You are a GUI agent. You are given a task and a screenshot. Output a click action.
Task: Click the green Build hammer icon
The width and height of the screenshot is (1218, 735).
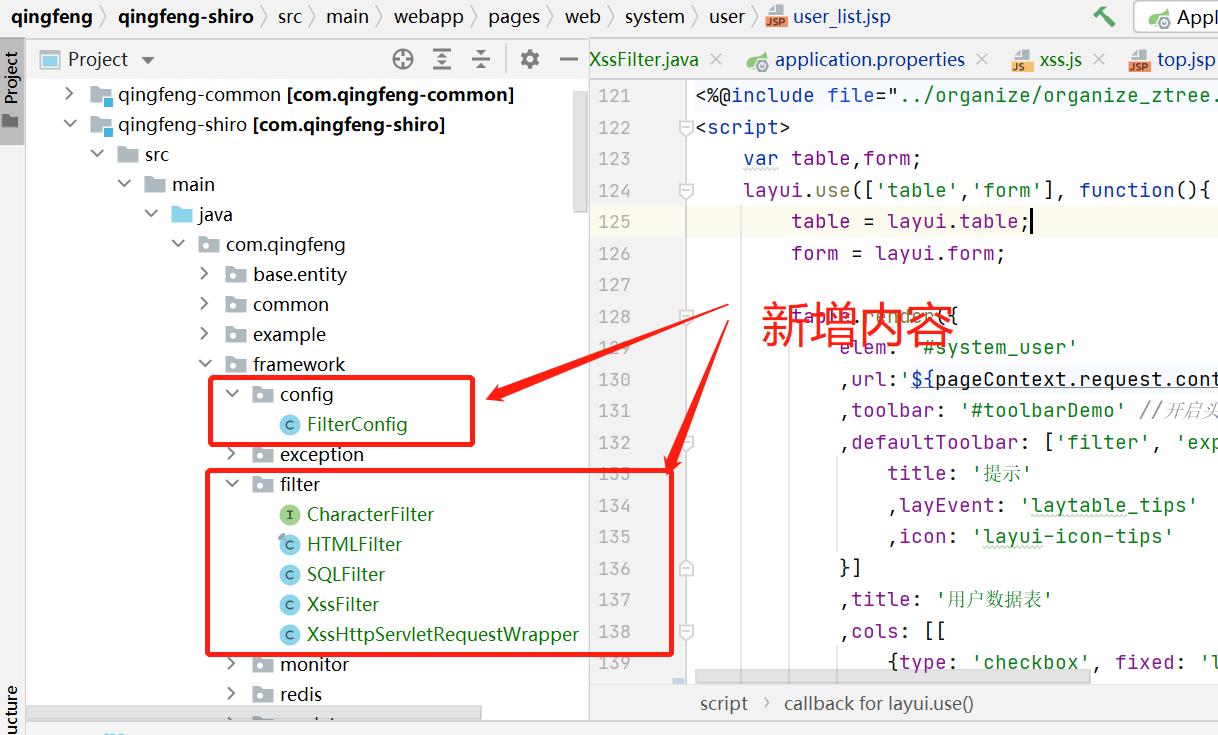(x=1105, y=17)
